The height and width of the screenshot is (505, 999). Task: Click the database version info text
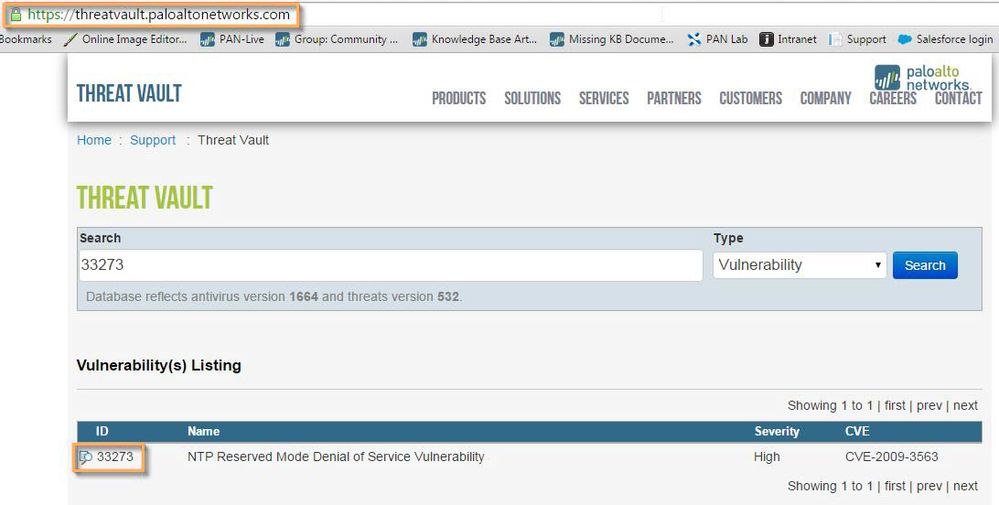(x=274, y=297)
